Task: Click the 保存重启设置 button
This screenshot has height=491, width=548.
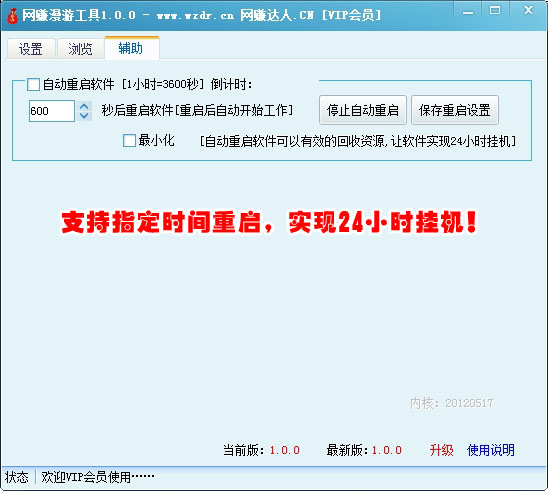Action: click(455, 110)
